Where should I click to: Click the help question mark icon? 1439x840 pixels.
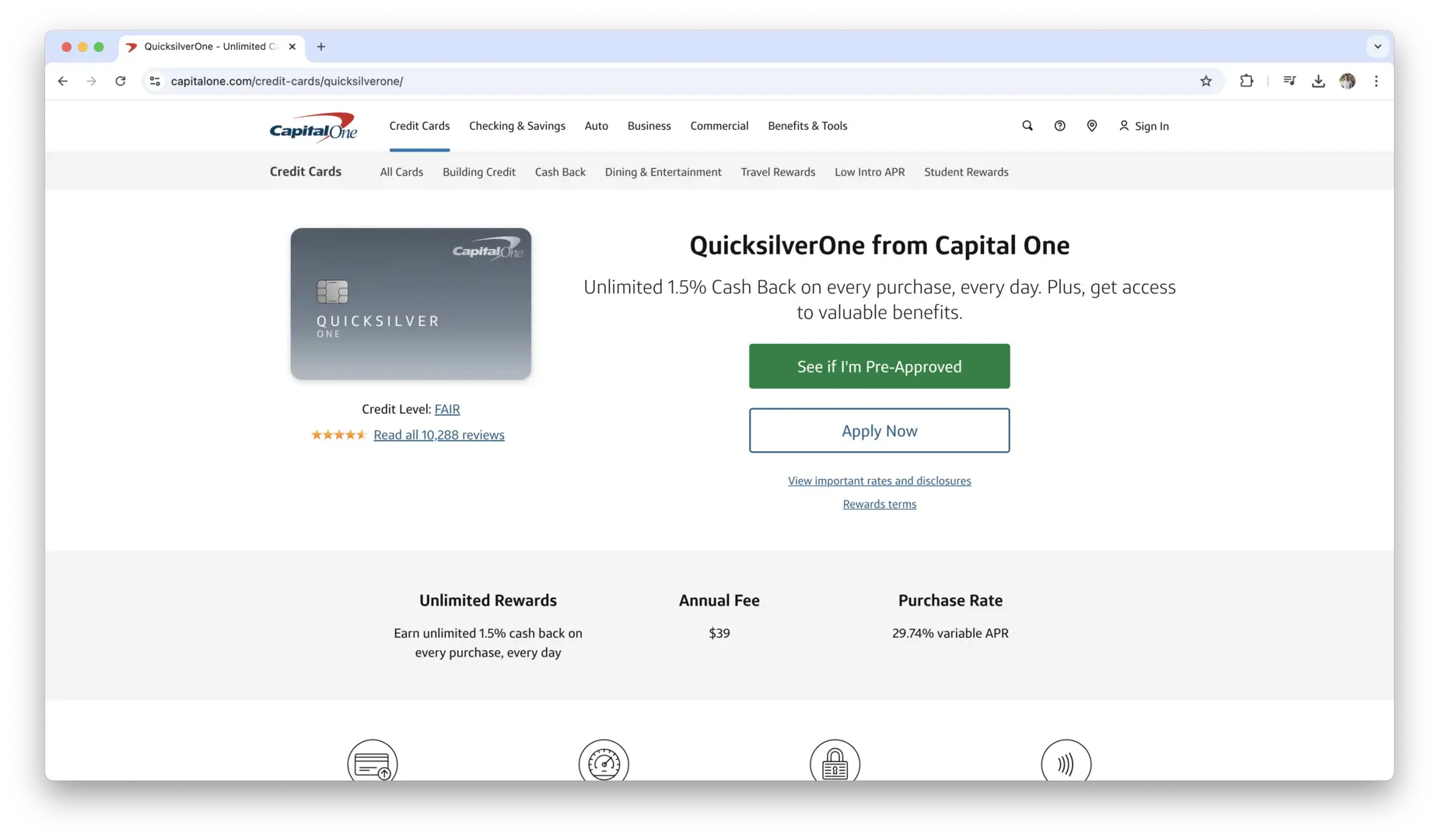coord(1059,126)
